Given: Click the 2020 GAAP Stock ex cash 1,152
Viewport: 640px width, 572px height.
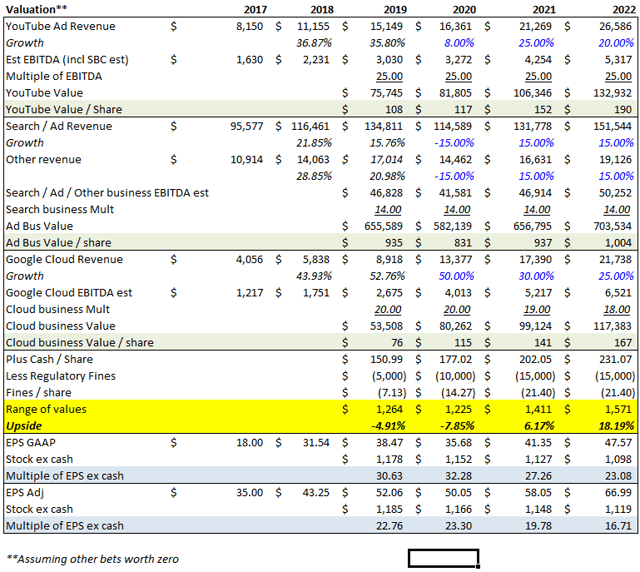Looking at the screenshot, I should (x=458, y=459).
